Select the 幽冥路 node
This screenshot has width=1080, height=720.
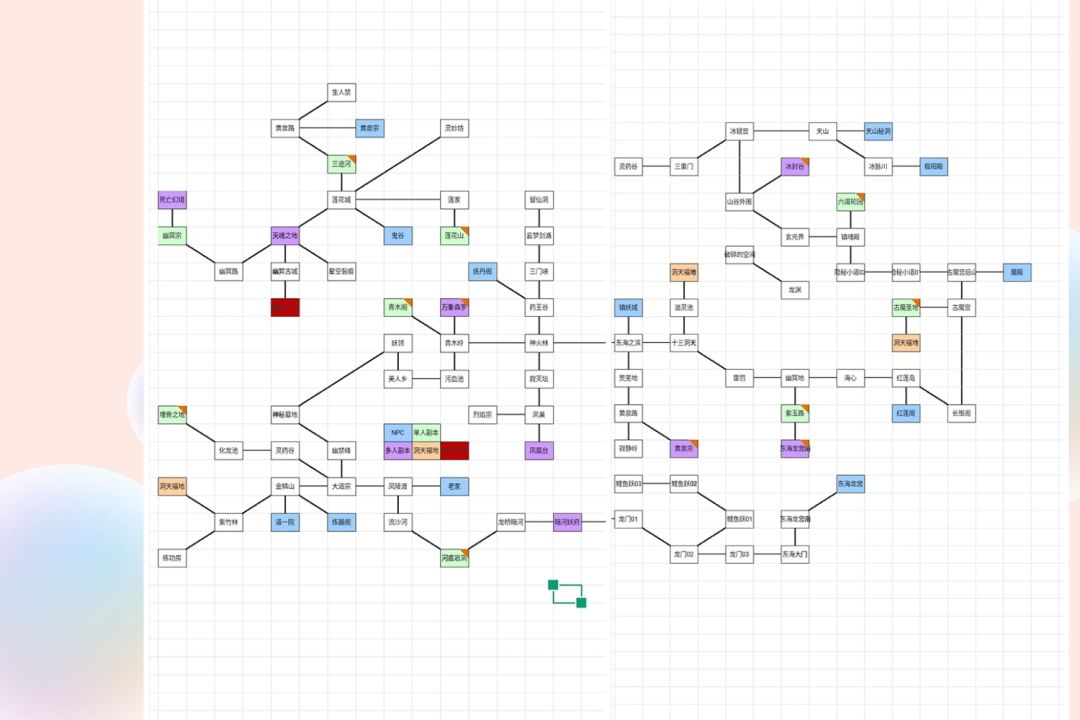point(228,271)
